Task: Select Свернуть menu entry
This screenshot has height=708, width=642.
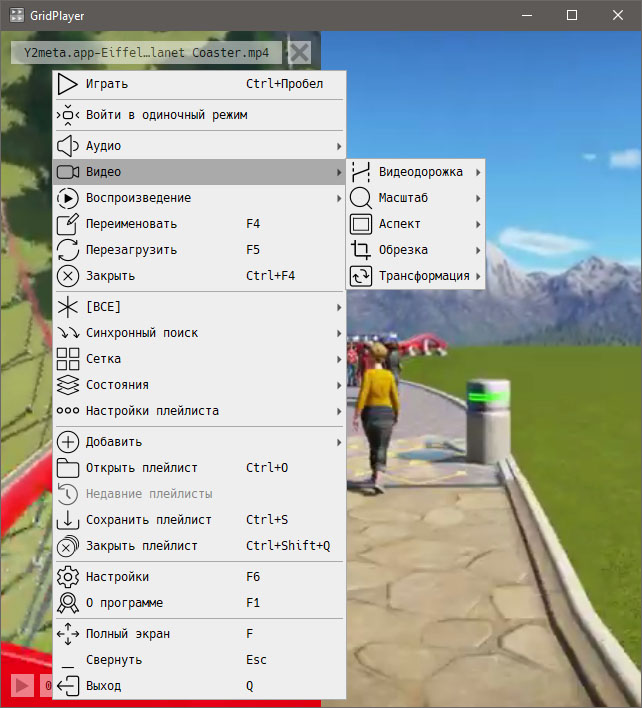Action: (199, 660)
